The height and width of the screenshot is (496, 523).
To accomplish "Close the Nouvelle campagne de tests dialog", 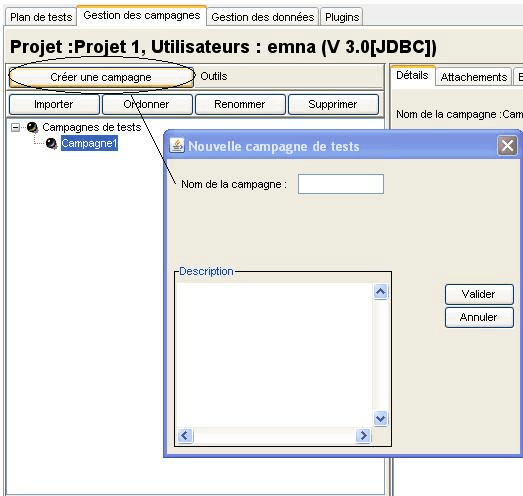I will [x=507, y=146].
